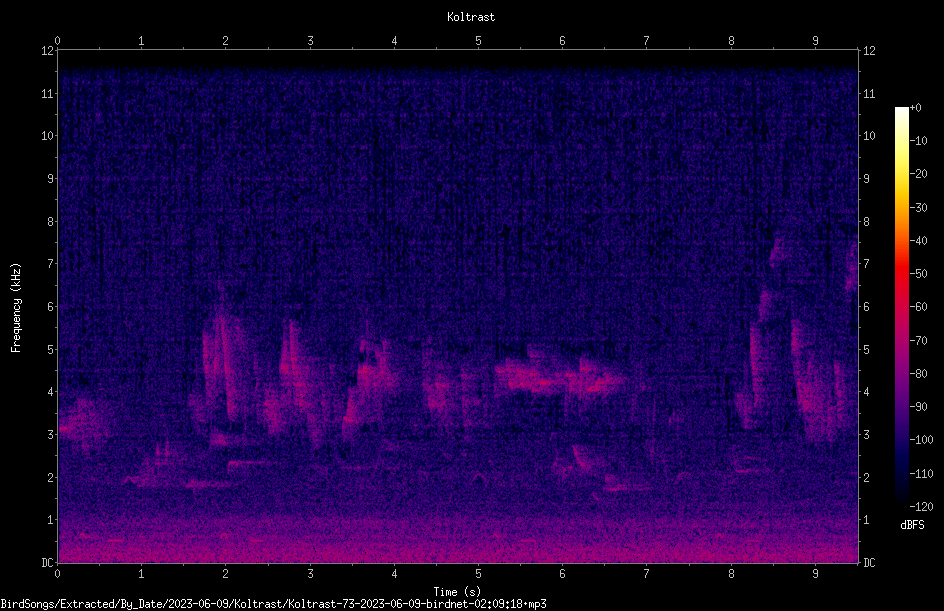Click the -120 colorbar tick label
944x611 pixels.
(x=921, y=507)
